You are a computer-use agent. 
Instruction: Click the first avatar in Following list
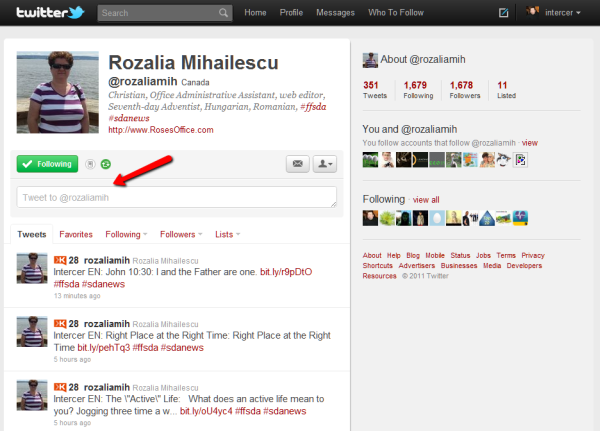coord(370,218)
